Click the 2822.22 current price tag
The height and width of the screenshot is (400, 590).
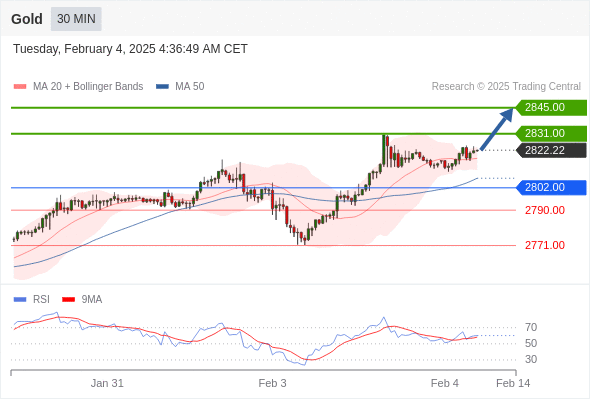[x=551, y=150]
